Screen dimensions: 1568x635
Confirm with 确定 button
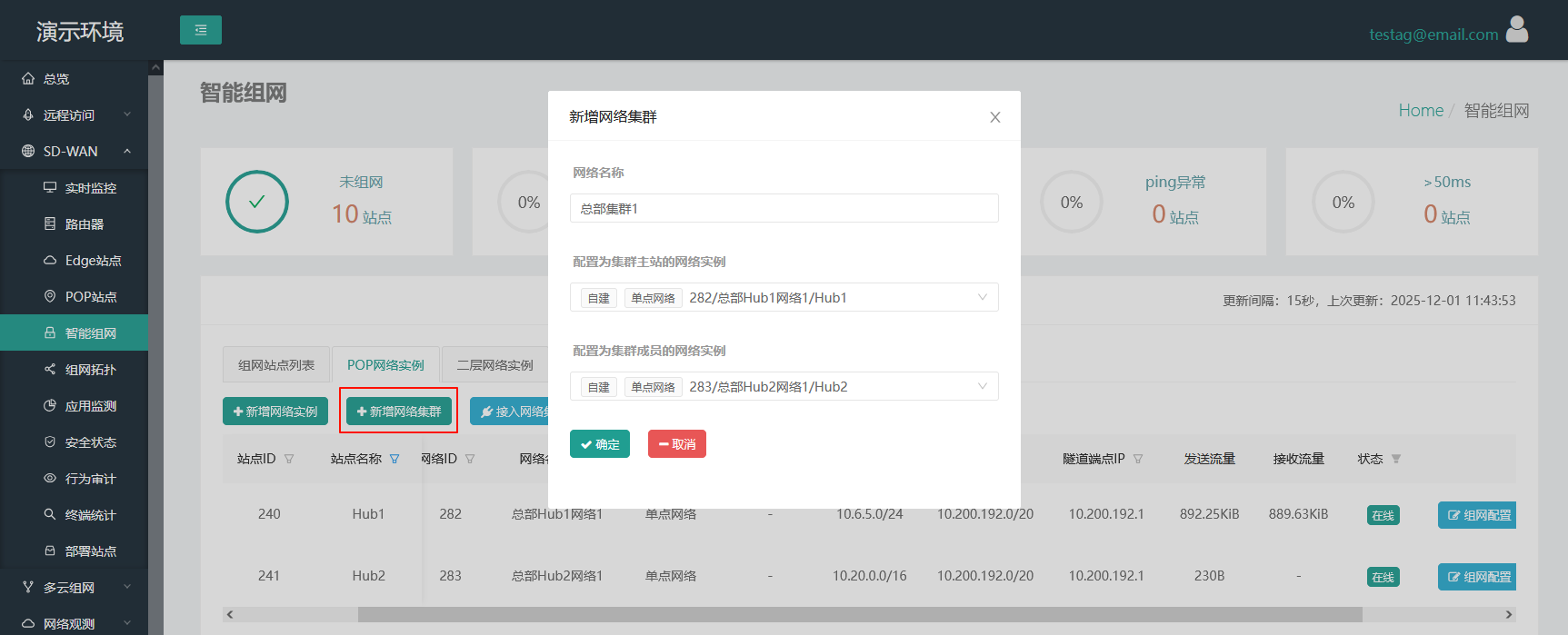600,444
